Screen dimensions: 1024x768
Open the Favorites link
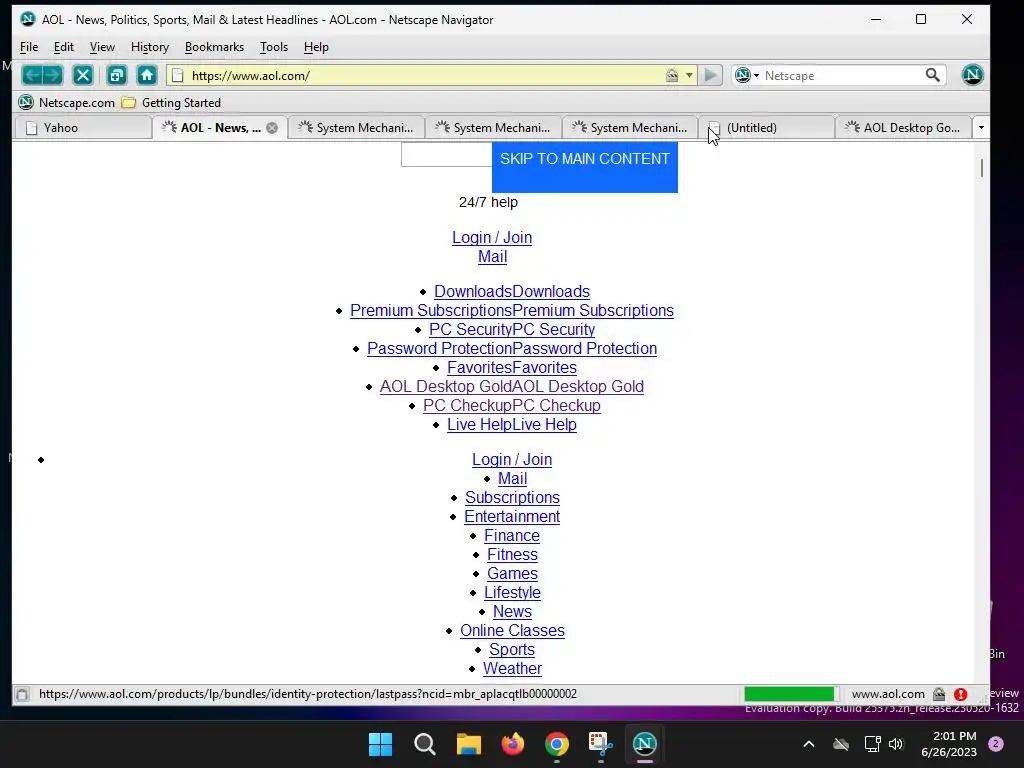[512, 368]
